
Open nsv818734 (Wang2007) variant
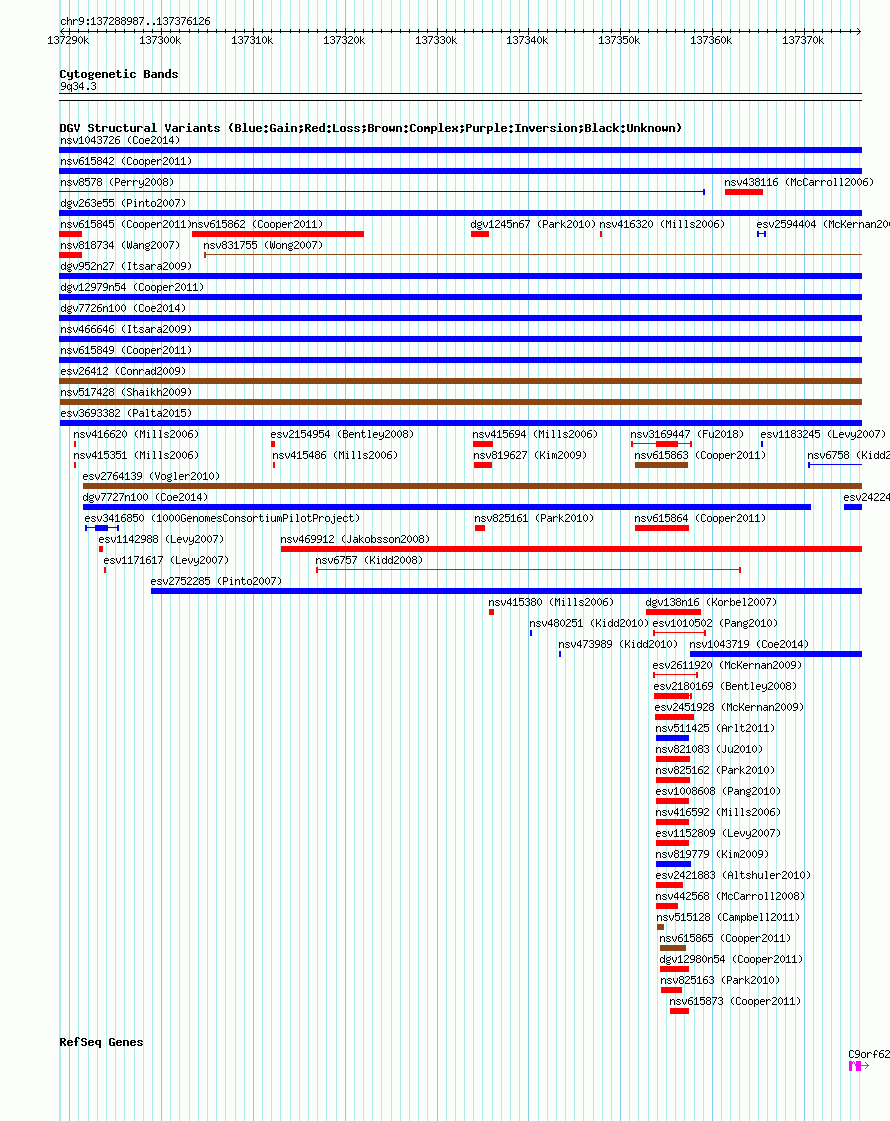pos(120,245)
